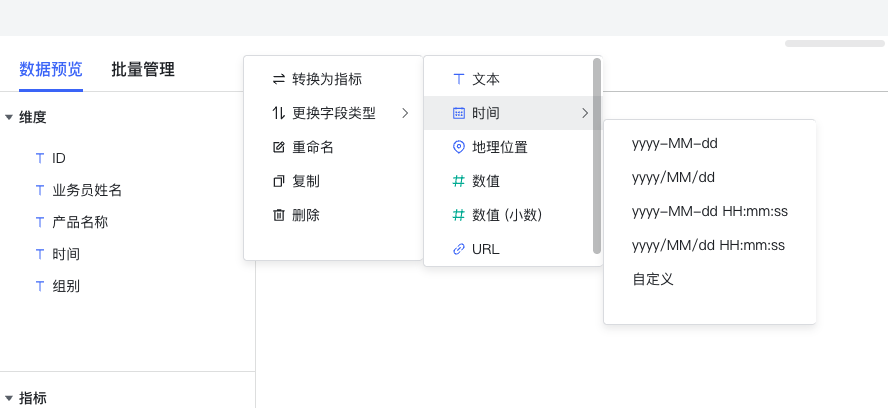Click the field type menu scrollbar

tap(596, 156)
